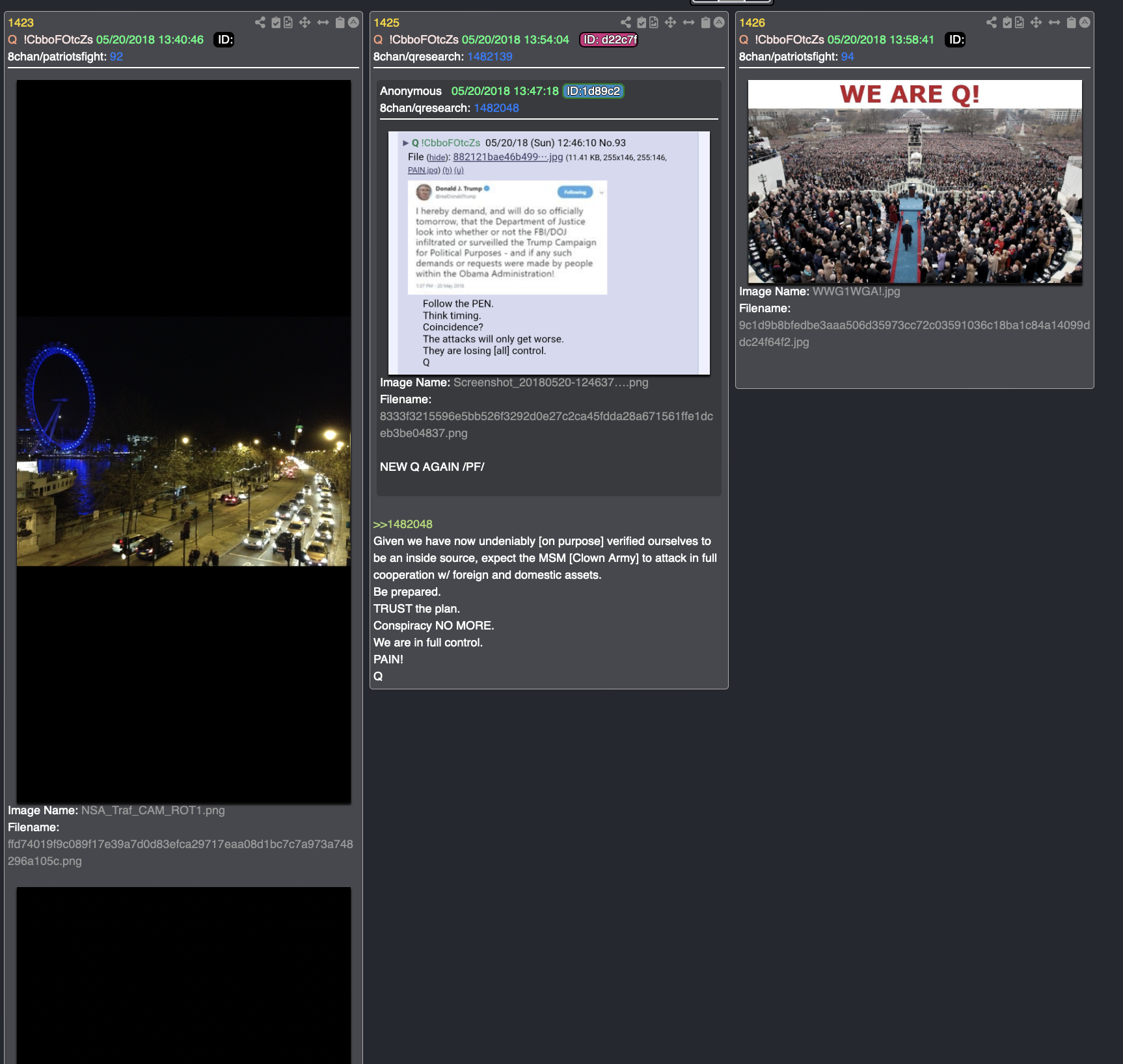
Task: Click filename starting 8333f3215596e5bb
Action: (x=547, y=425)
